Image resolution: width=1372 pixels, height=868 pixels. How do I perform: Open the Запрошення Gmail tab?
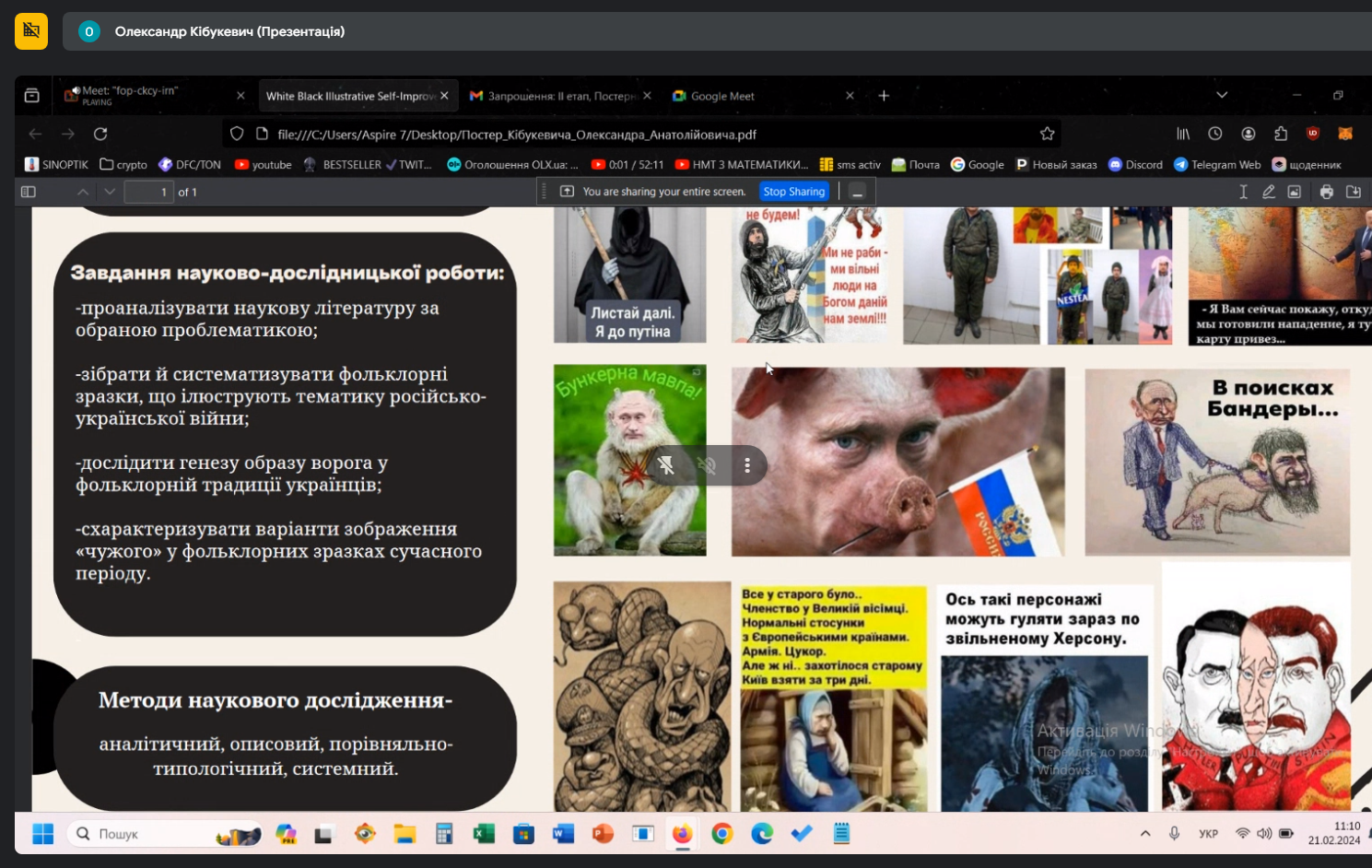560,96
